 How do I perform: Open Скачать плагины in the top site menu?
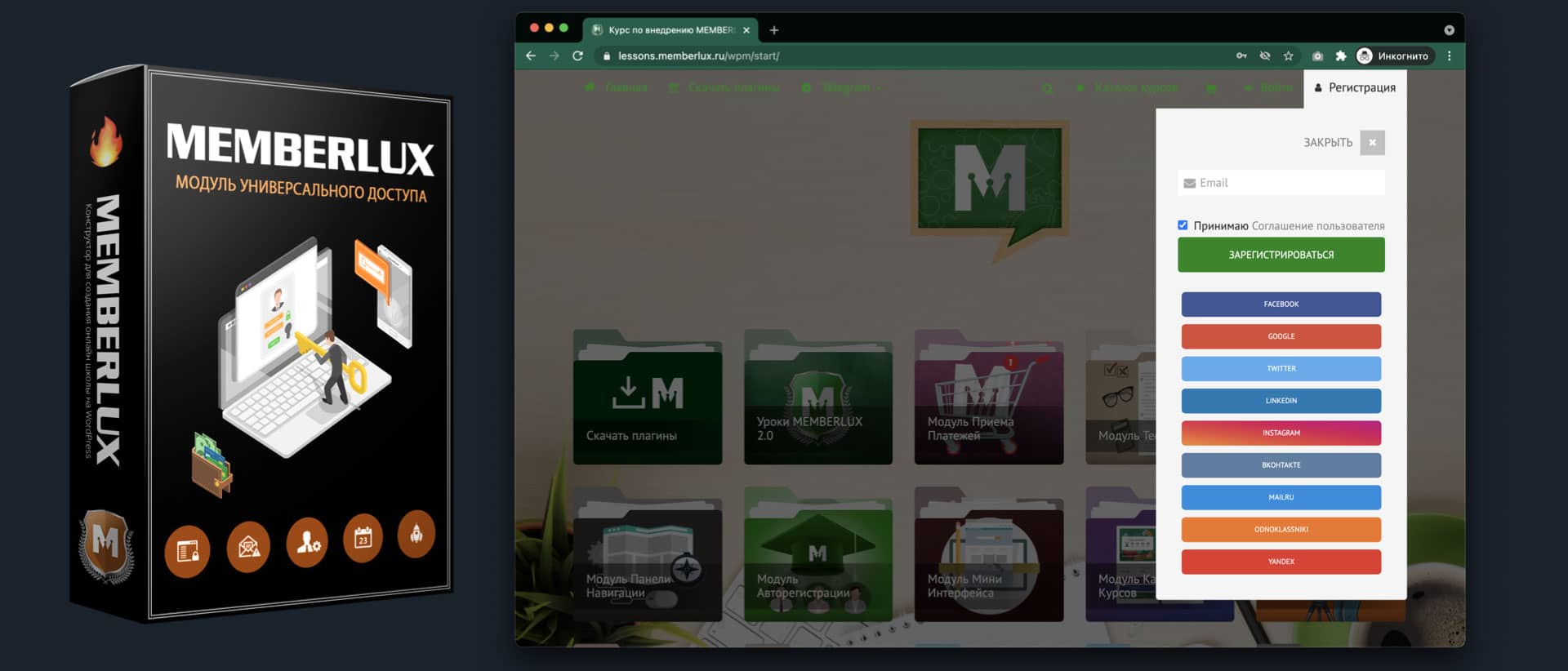click(724, 87)
